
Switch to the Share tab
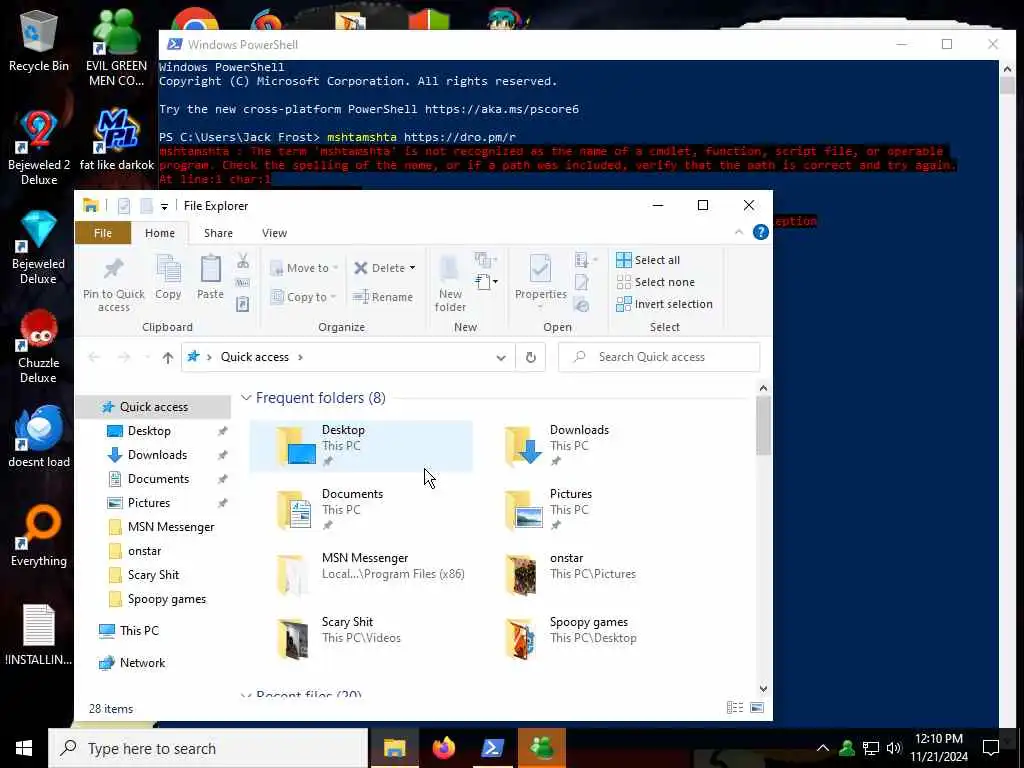(x=218, y=233)
